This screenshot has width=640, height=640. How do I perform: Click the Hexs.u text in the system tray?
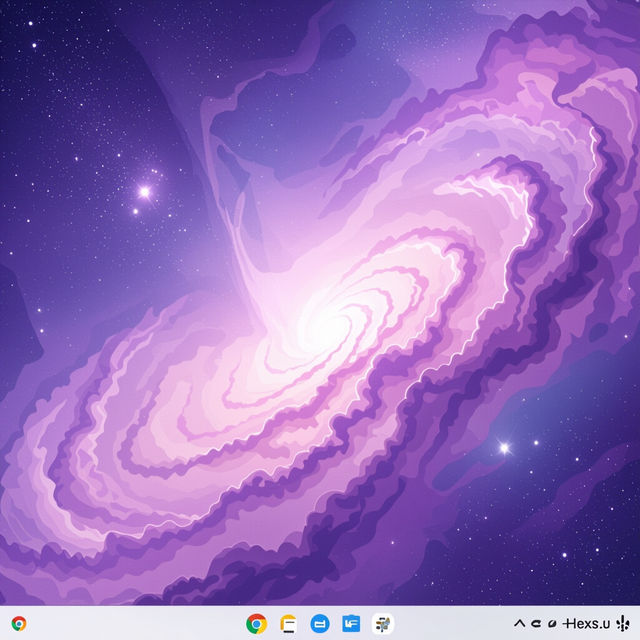pyautogui.click(x=586, y=623)
